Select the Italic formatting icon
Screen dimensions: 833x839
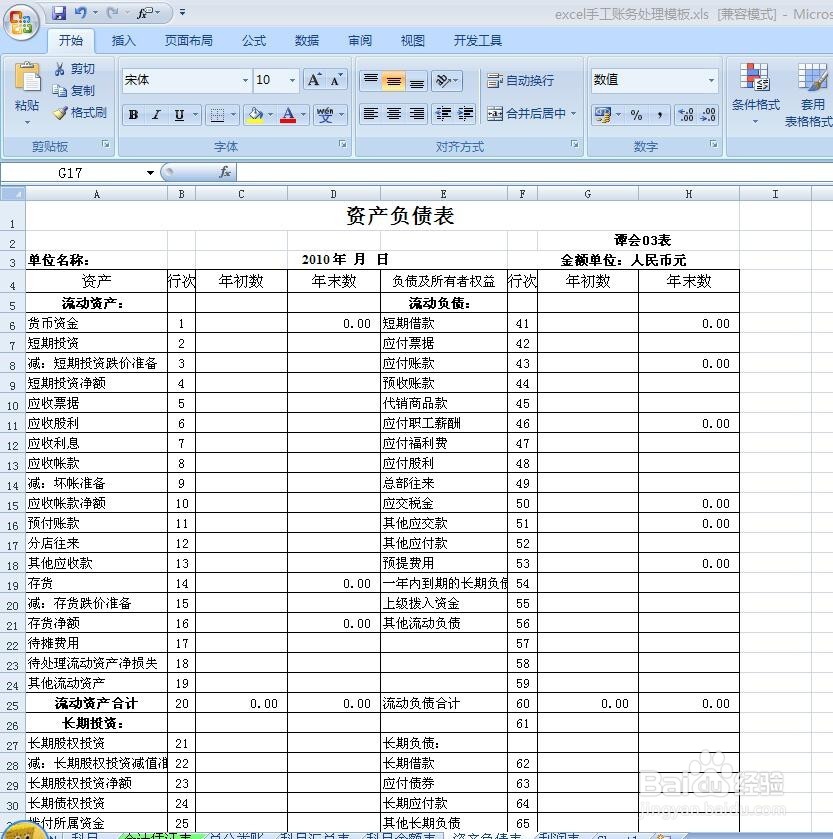[x=156, y=114]
